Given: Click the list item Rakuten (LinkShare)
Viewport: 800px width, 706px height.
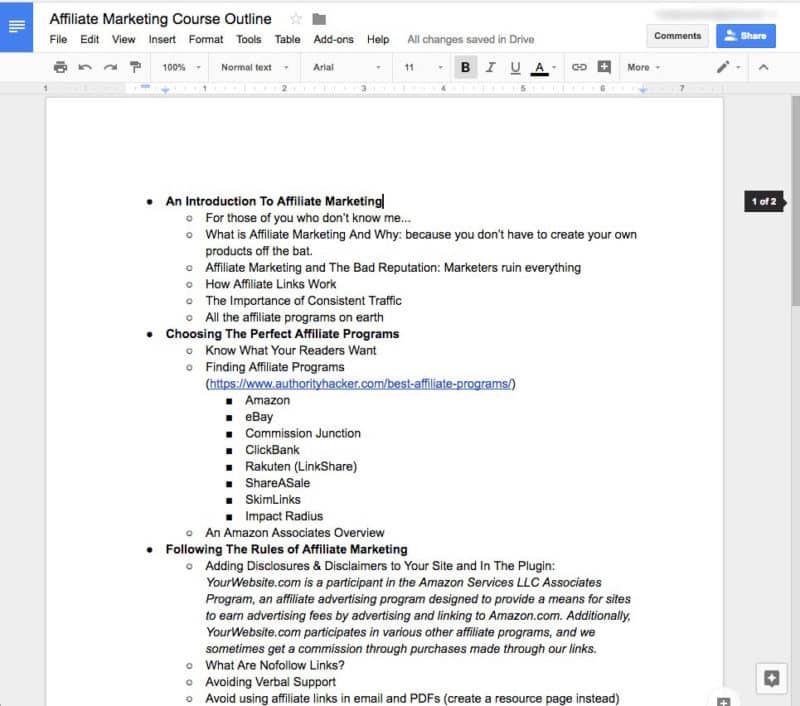Looking at the screenshot, I should pyautogui.click(x=301, y=467).
